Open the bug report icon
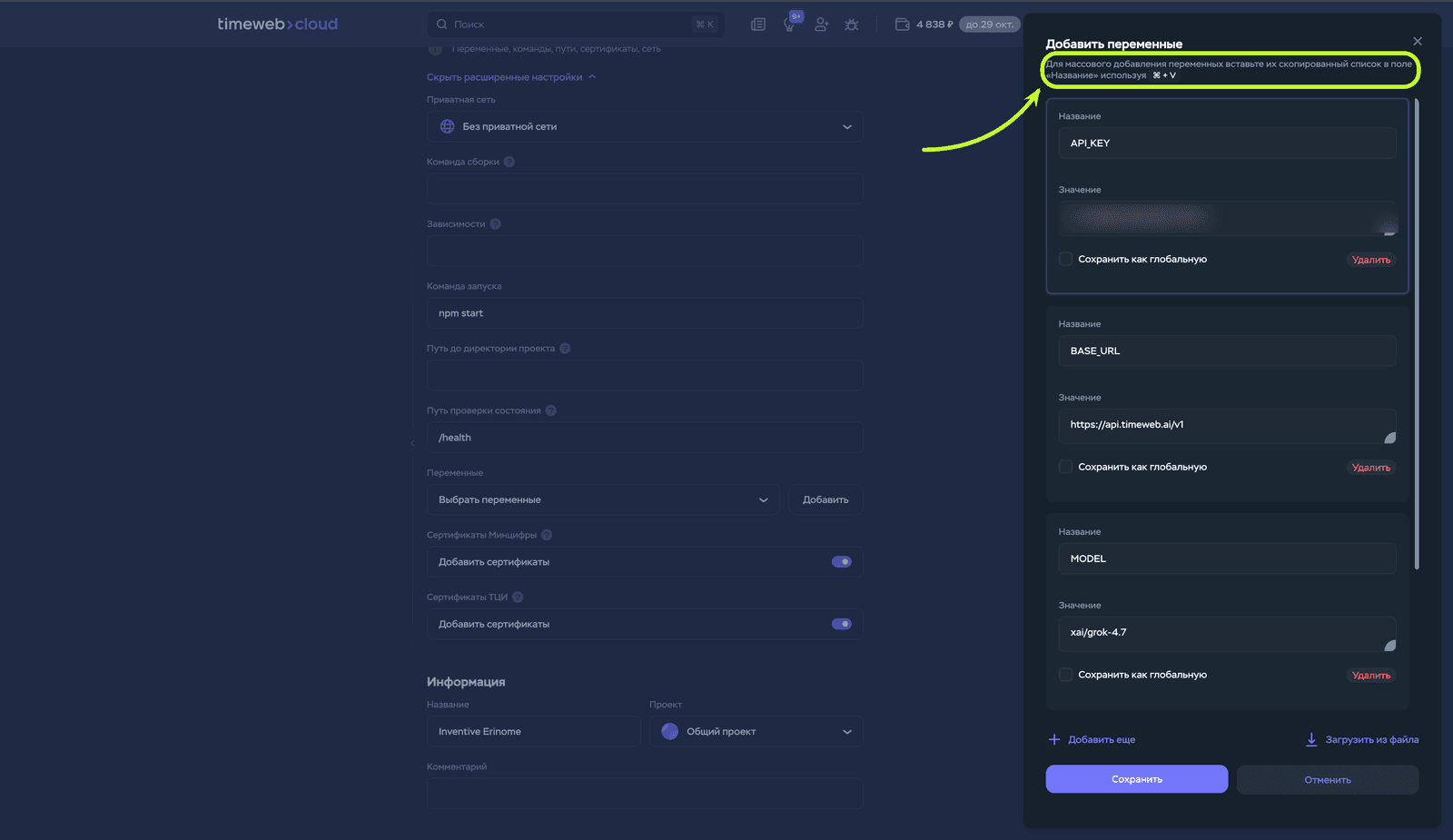Image resolution: width=1453 pixels, height=840 pixels. (852, 25)
